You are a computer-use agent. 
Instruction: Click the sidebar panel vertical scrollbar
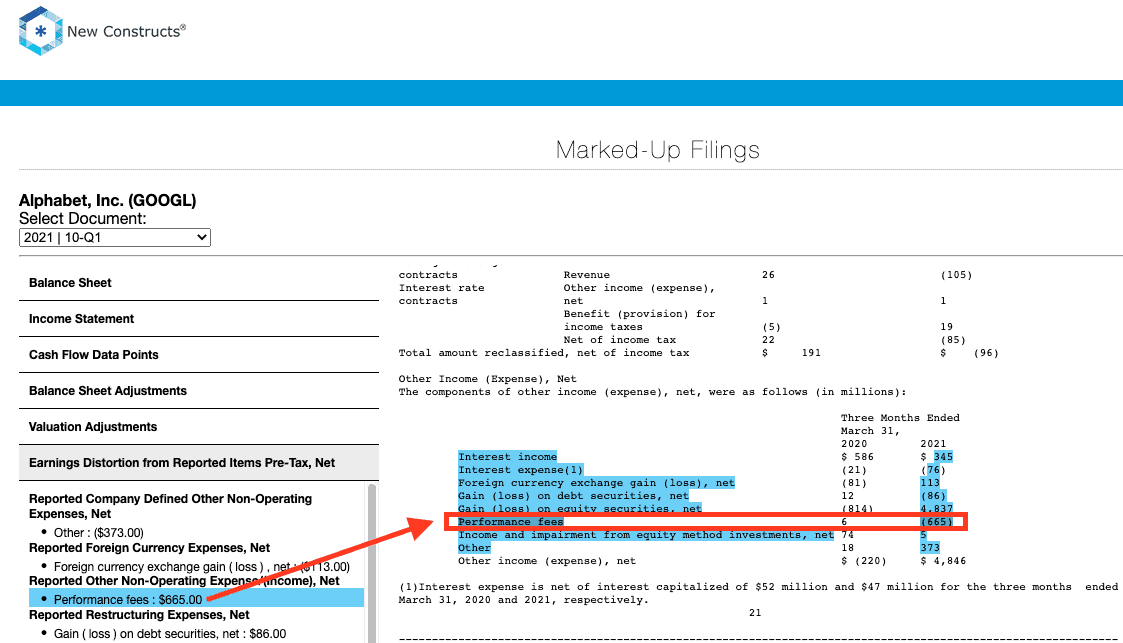click(372, 563)
